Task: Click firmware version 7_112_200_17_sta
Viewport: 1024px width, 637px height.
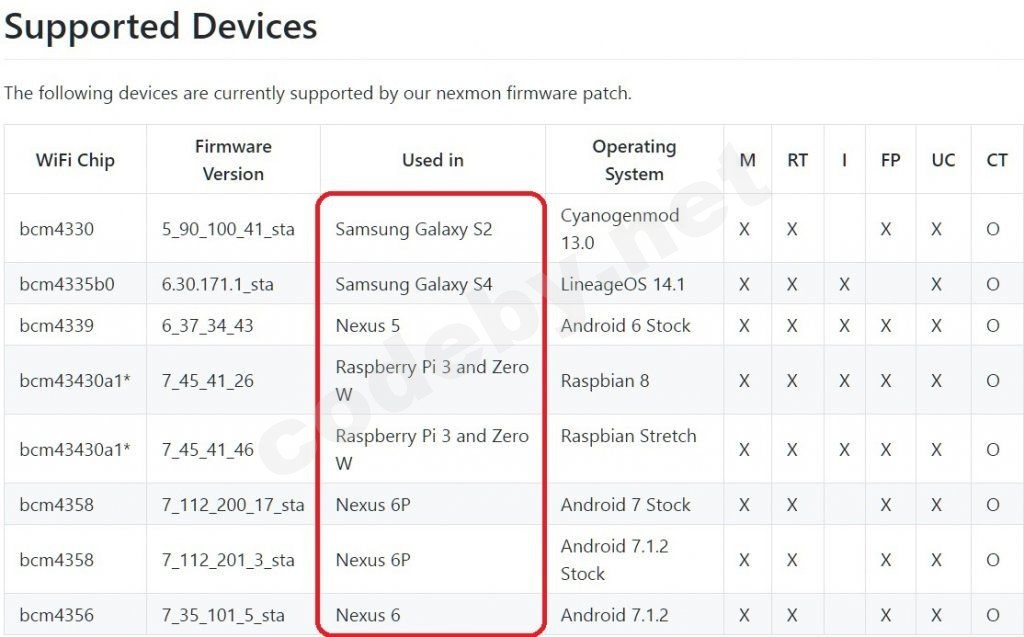Action: click(x=233, y=505)
